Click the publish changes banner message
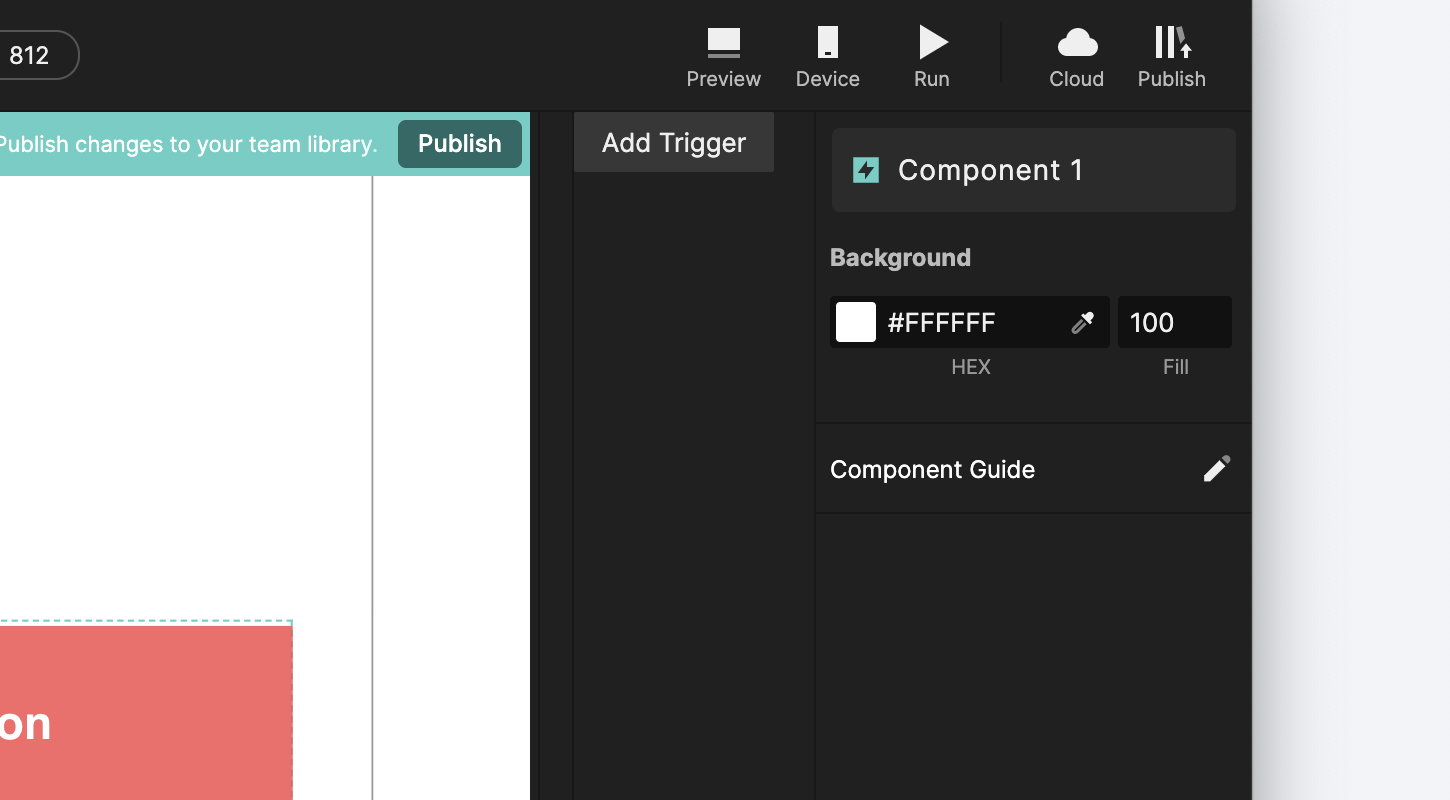Viewport: 1450px width, 800px height. pyautogui.click(x=187, y=144)
